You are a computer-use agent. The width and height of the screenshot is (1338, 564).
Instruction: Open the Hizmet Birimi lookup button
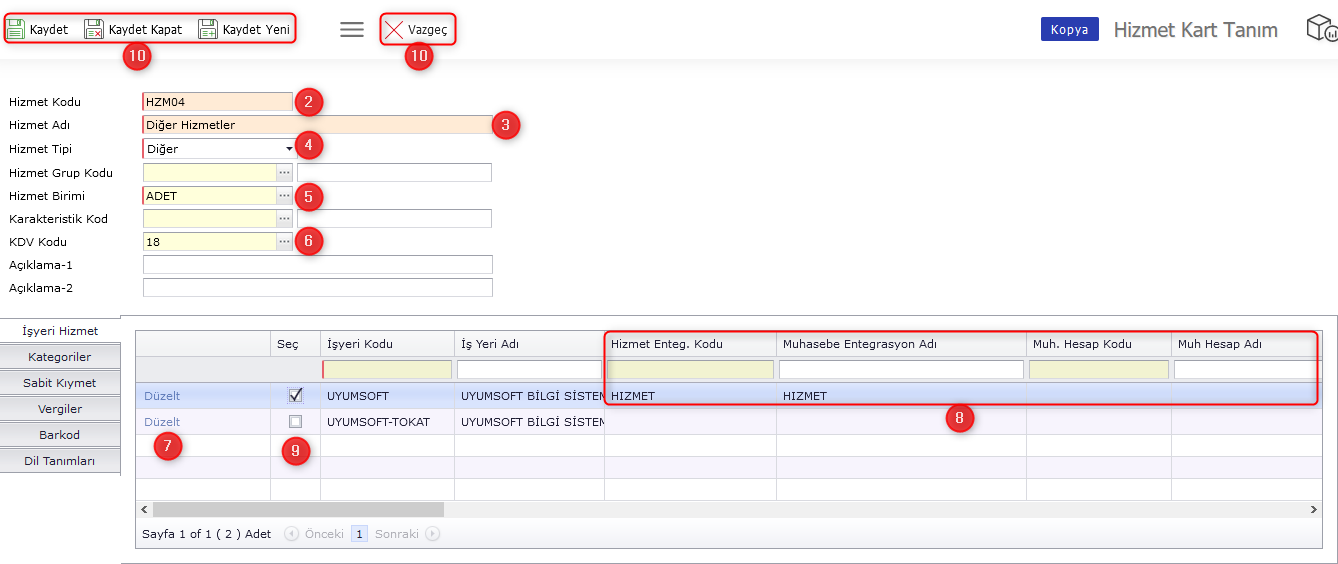coord(285,196)
